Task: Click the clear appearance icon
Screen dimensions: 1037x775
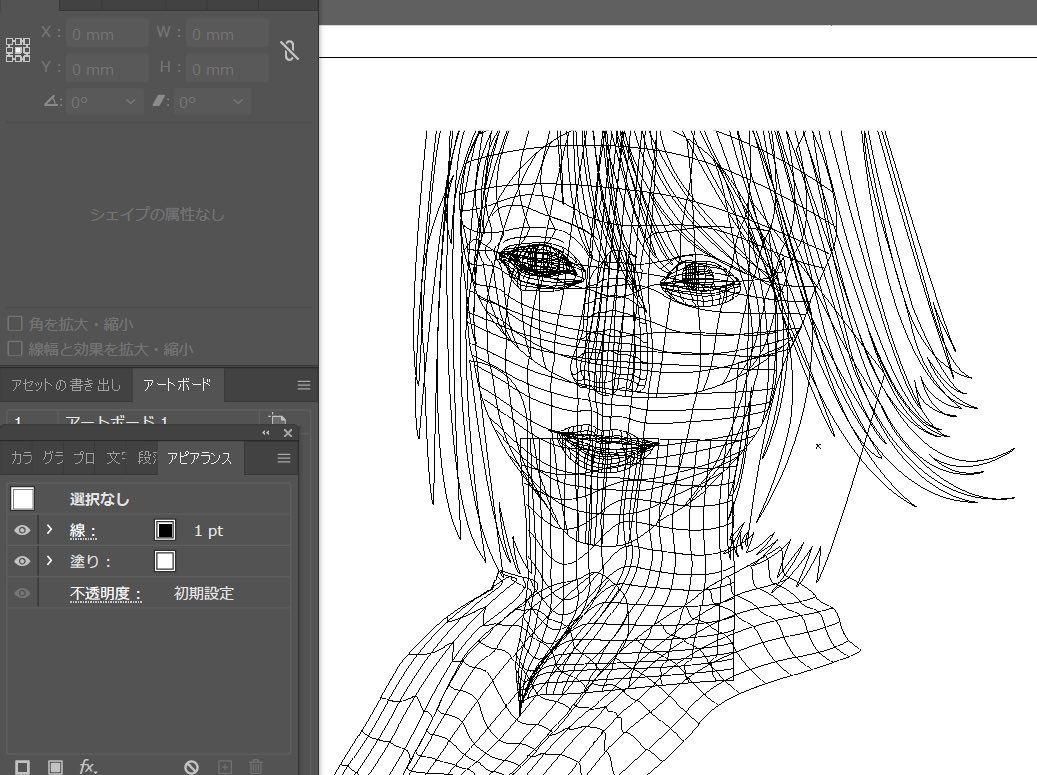Action: coord(191,766)
